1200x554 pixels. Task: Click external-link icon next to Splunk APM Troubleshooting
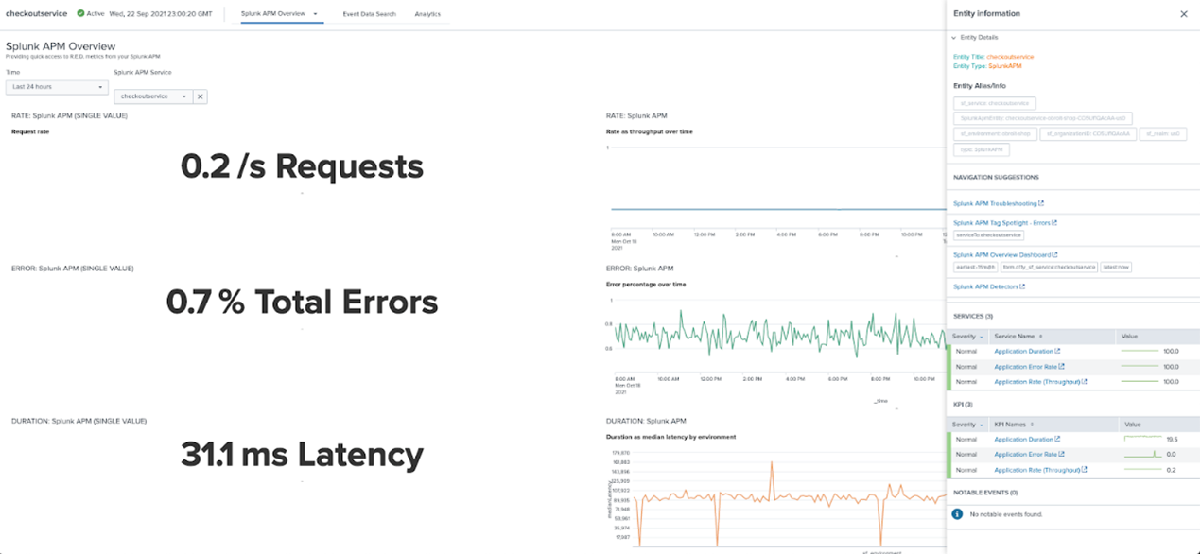pos(1040,203)
